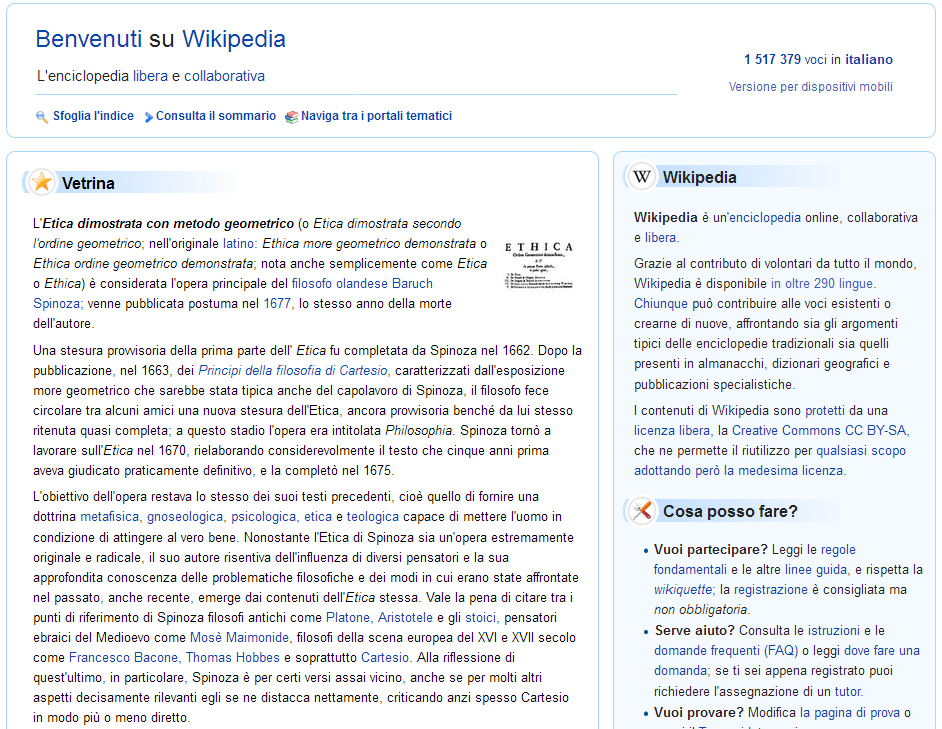This screenshot has height=729, width=942.
Task: Open the linee guida link
Action: tap(816, 569)
